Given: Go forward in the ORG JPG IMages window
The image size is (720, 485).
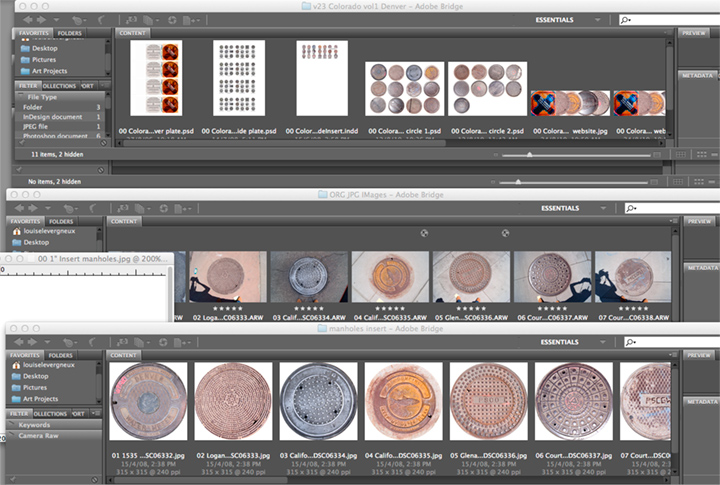Looking at the screenshot, I should tap(33, 208).
